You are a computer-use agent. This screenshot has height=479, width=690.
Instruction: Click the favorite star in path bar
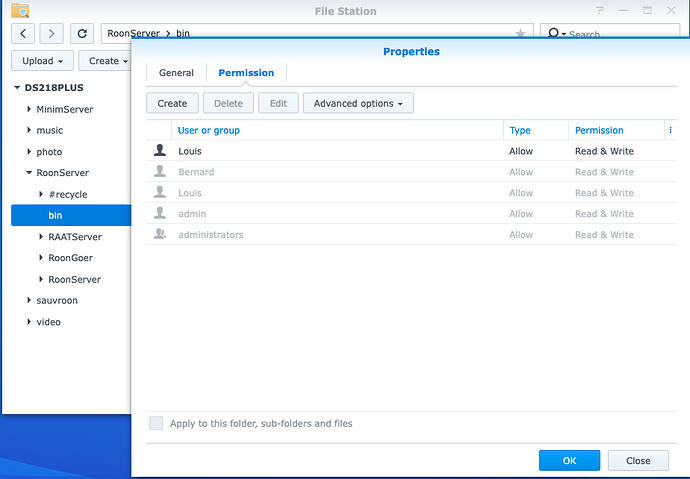[x=520, y=33]
